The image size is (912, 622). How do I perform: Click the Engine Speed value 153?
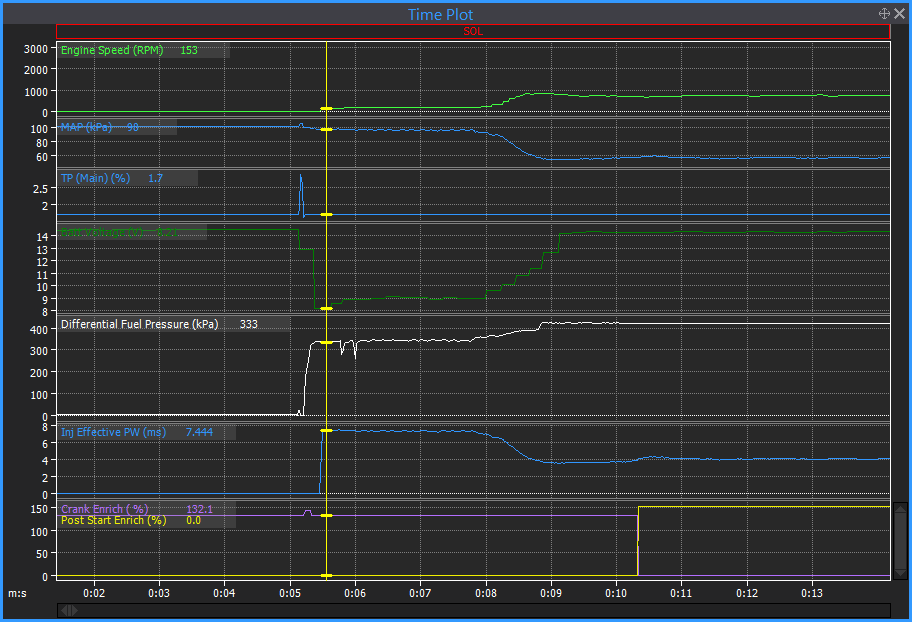189,50
